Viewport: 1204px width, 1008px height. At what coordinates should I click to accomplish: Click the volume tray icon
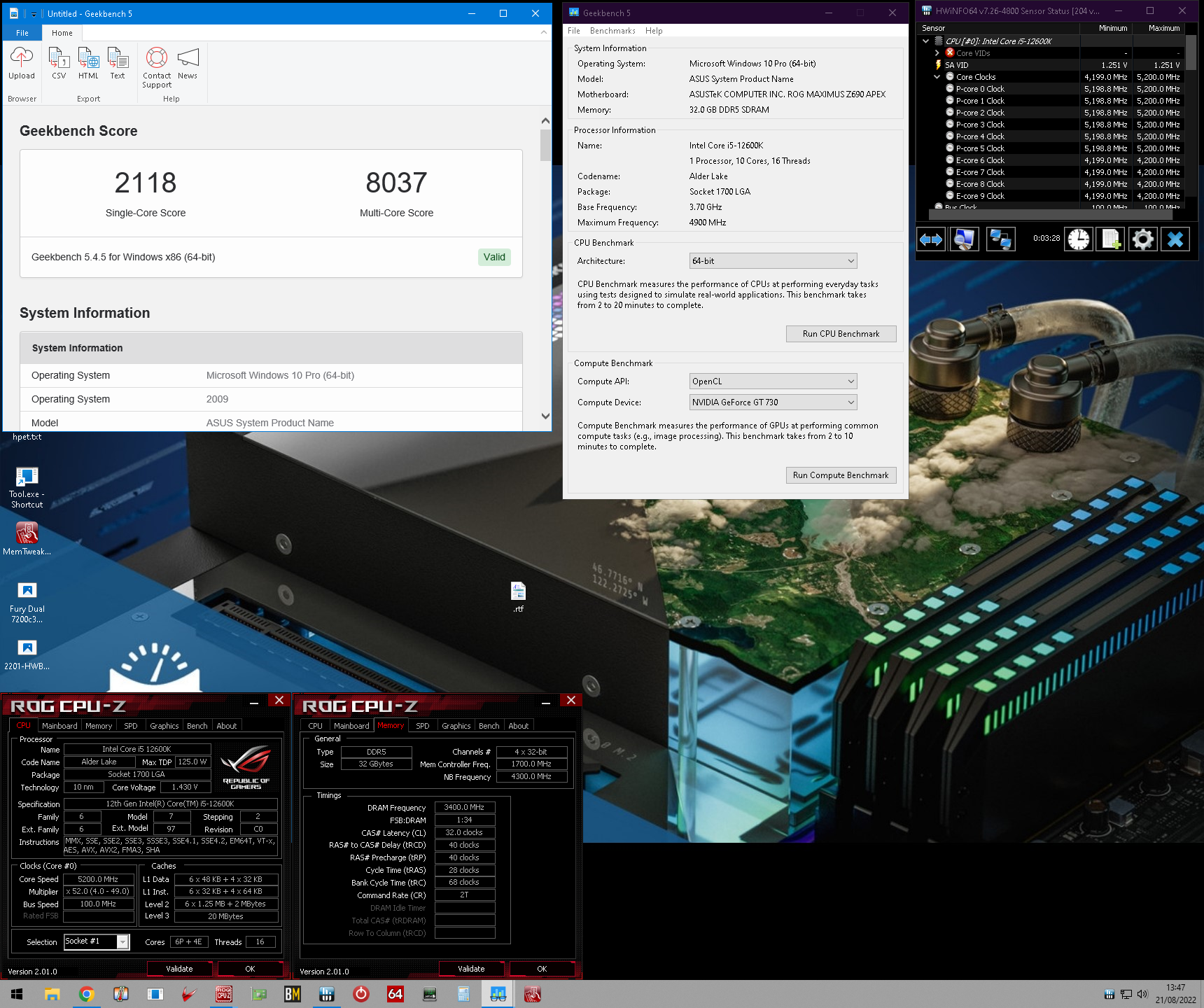(1143, 994)
